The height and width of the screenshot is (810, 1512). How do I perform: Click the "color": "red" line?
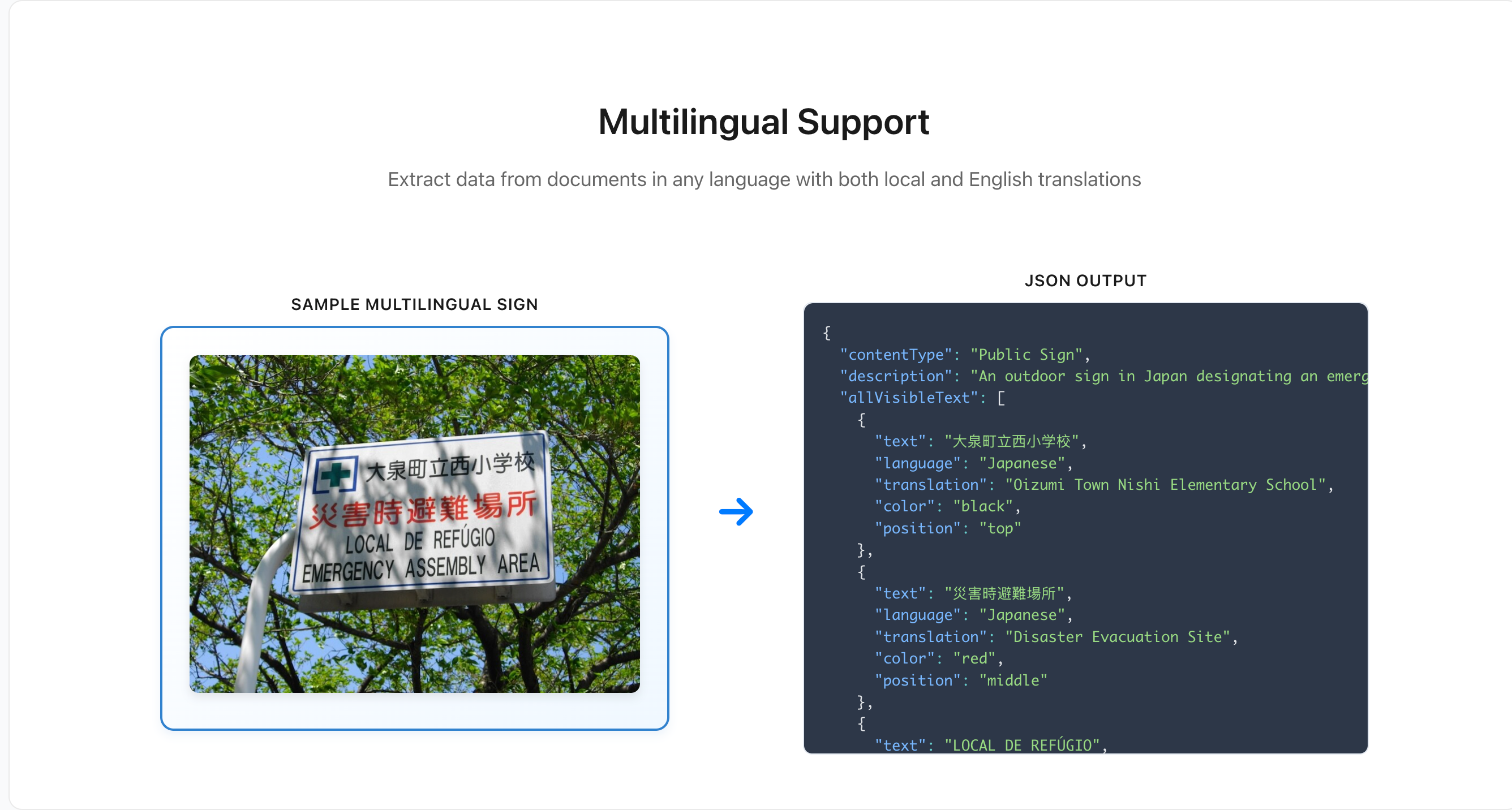click(939, 658)
